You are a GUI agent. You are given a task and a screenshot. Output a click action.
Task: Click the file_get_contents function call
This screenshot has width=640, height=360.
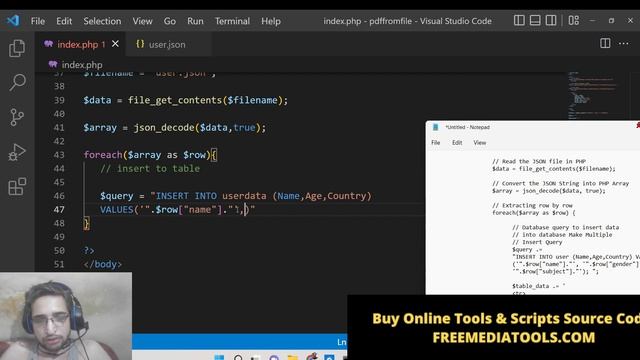click(175, 100)
